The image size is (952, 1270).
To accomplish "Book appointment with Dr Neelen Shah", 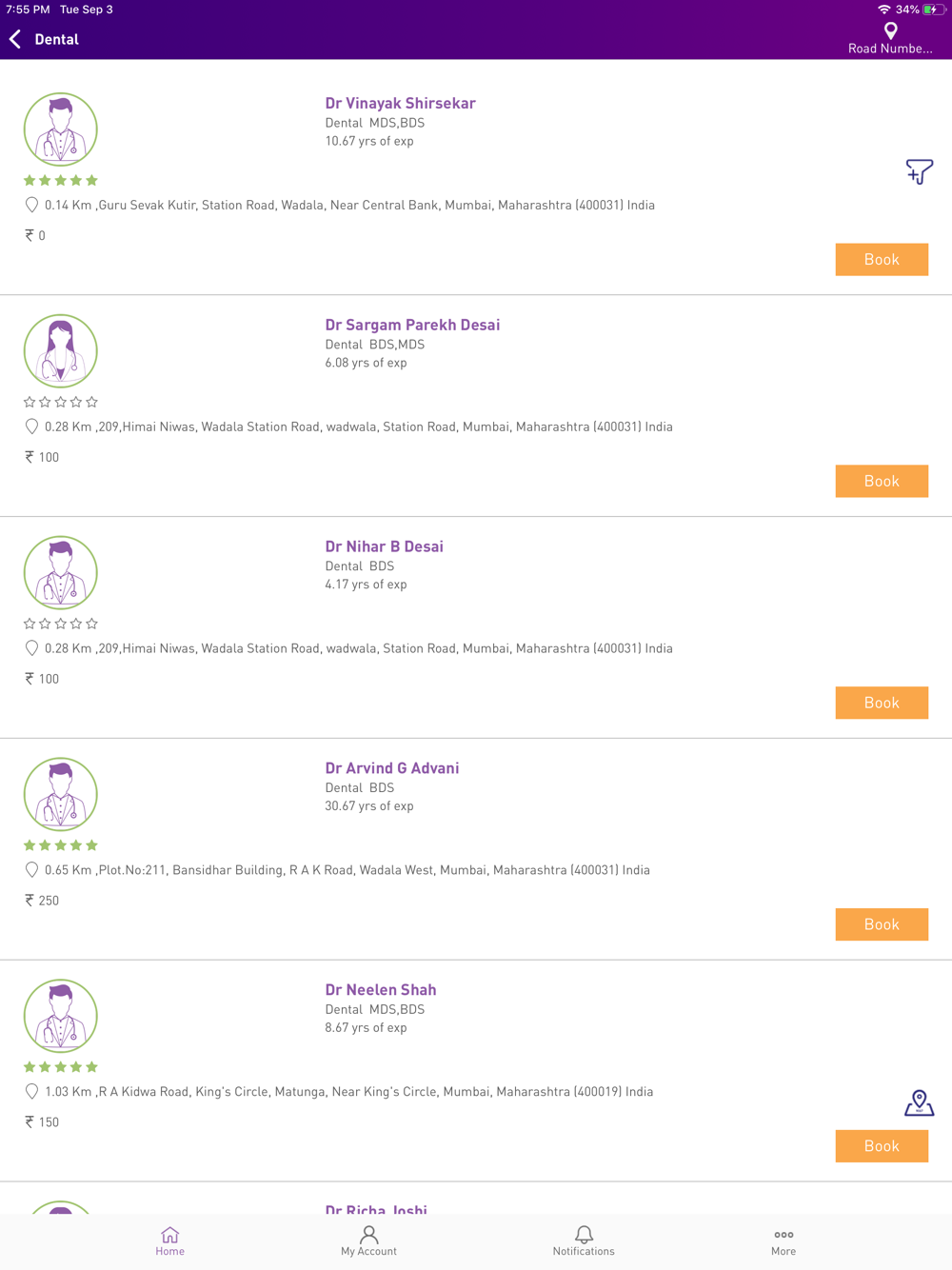I will [x=882, y=1146].
